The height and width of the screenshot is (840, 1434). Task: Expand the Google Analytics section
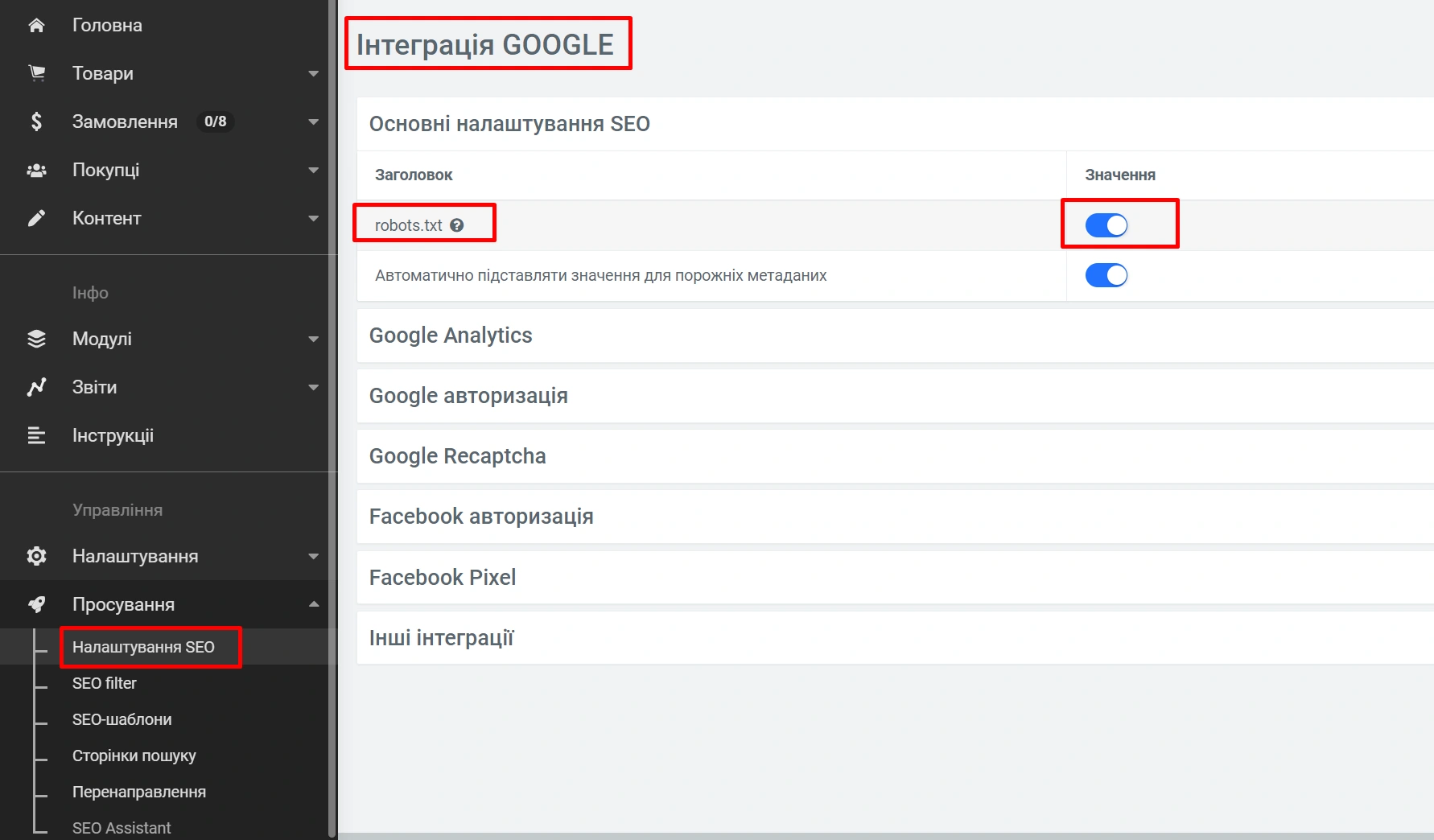pyautogui.click(x=451, y=336)
